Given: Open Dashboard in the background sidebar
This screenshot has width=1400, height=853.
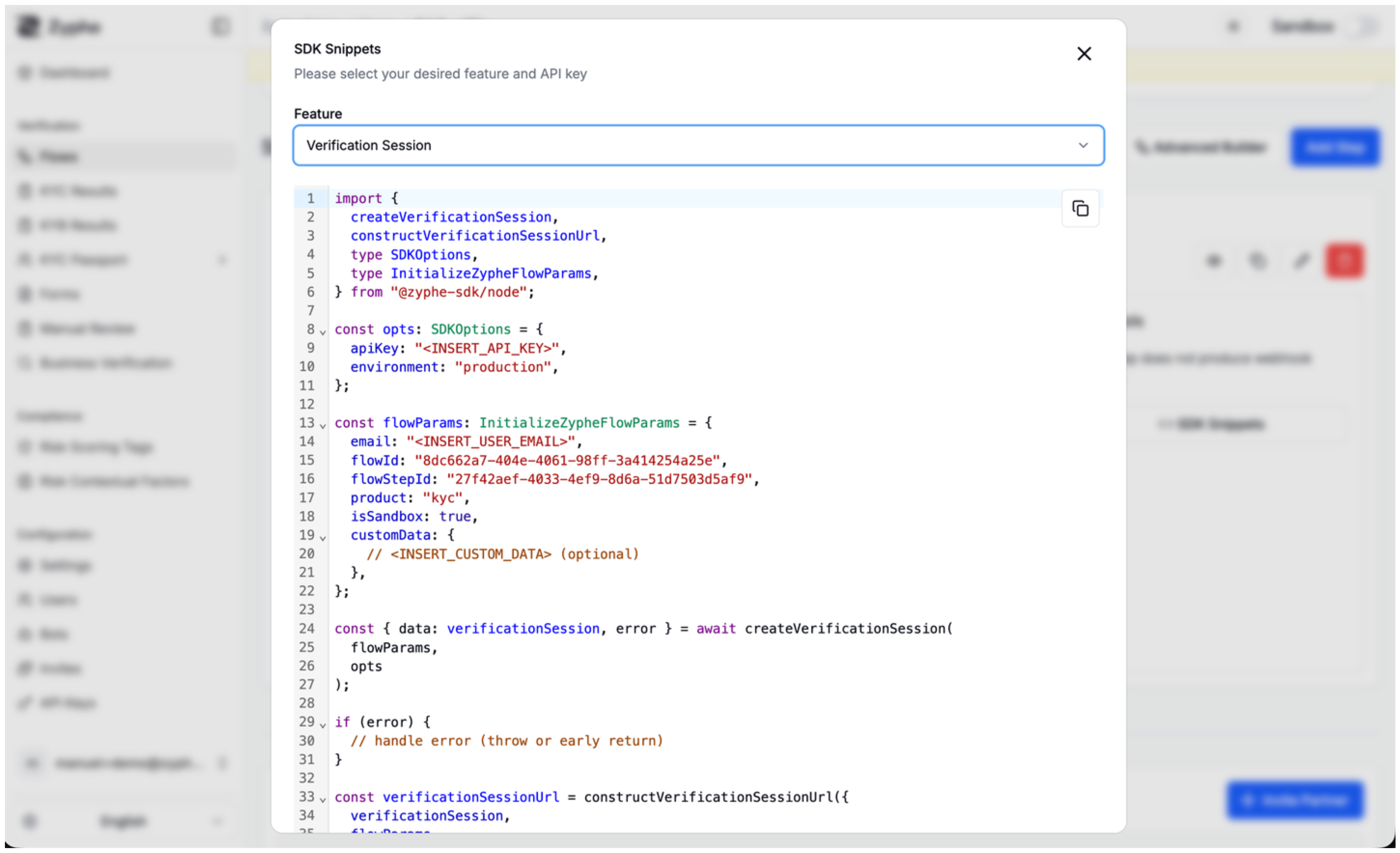Looking at the screenshot, I should coord(74,73).
